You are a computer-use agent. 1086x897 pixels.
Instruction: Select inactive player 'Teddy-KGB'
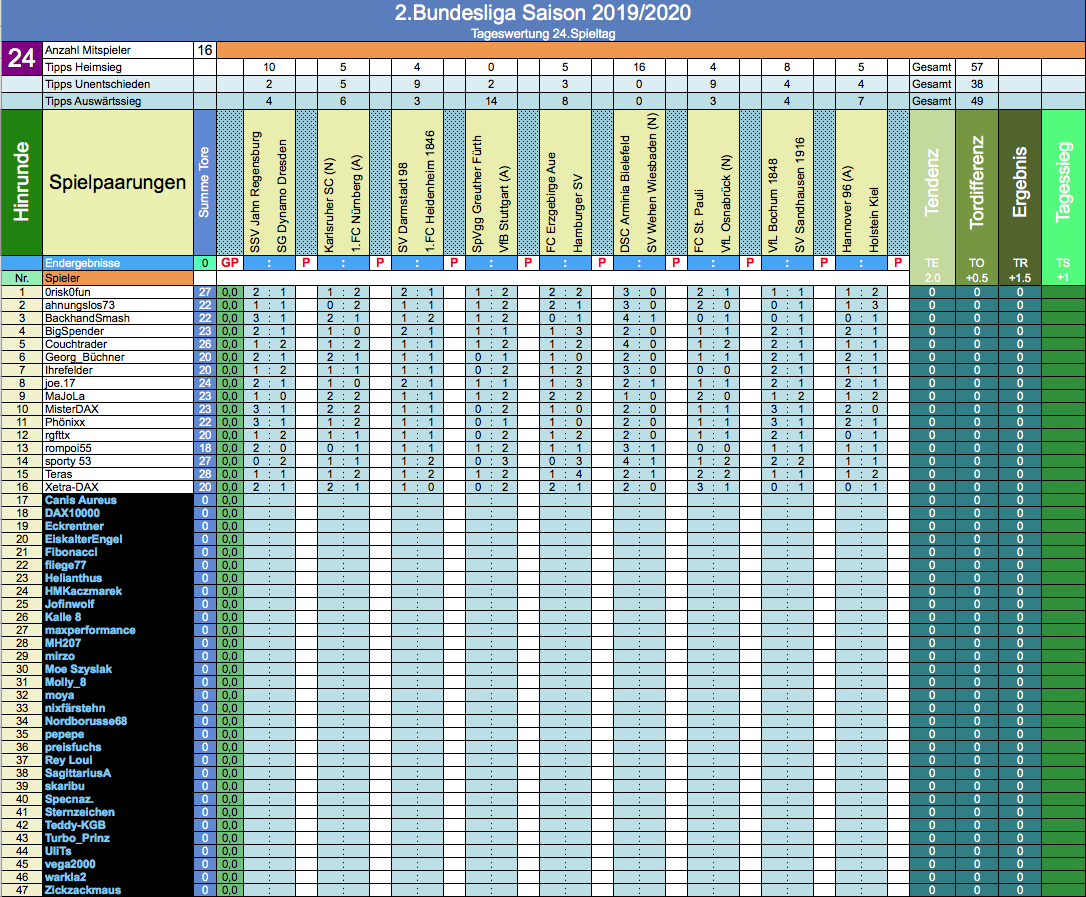pos(75,825)
